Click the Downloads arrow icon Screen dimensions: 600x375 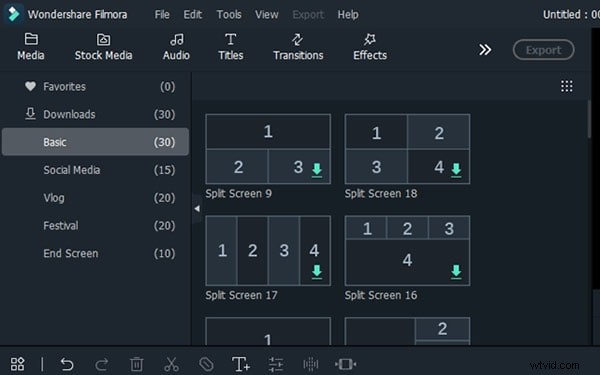[30, 114]
